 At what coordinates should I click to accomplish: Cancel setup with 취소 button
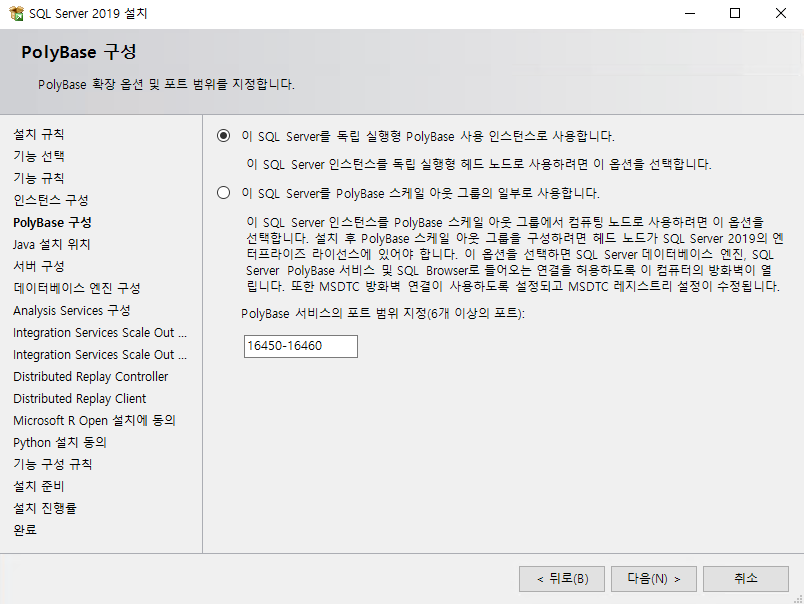pos(746,579)
